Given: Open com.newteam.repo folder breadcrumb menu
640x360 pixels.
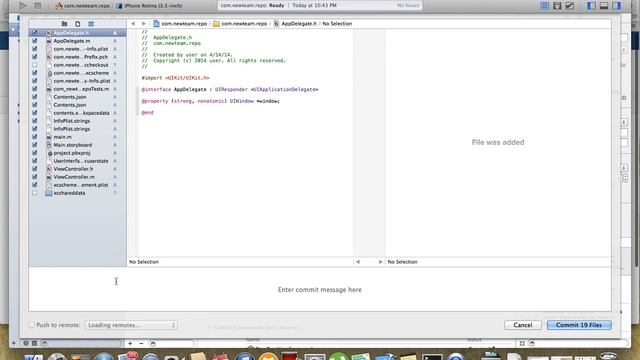Looking at the screenshot, I should (x=240, y=24).
